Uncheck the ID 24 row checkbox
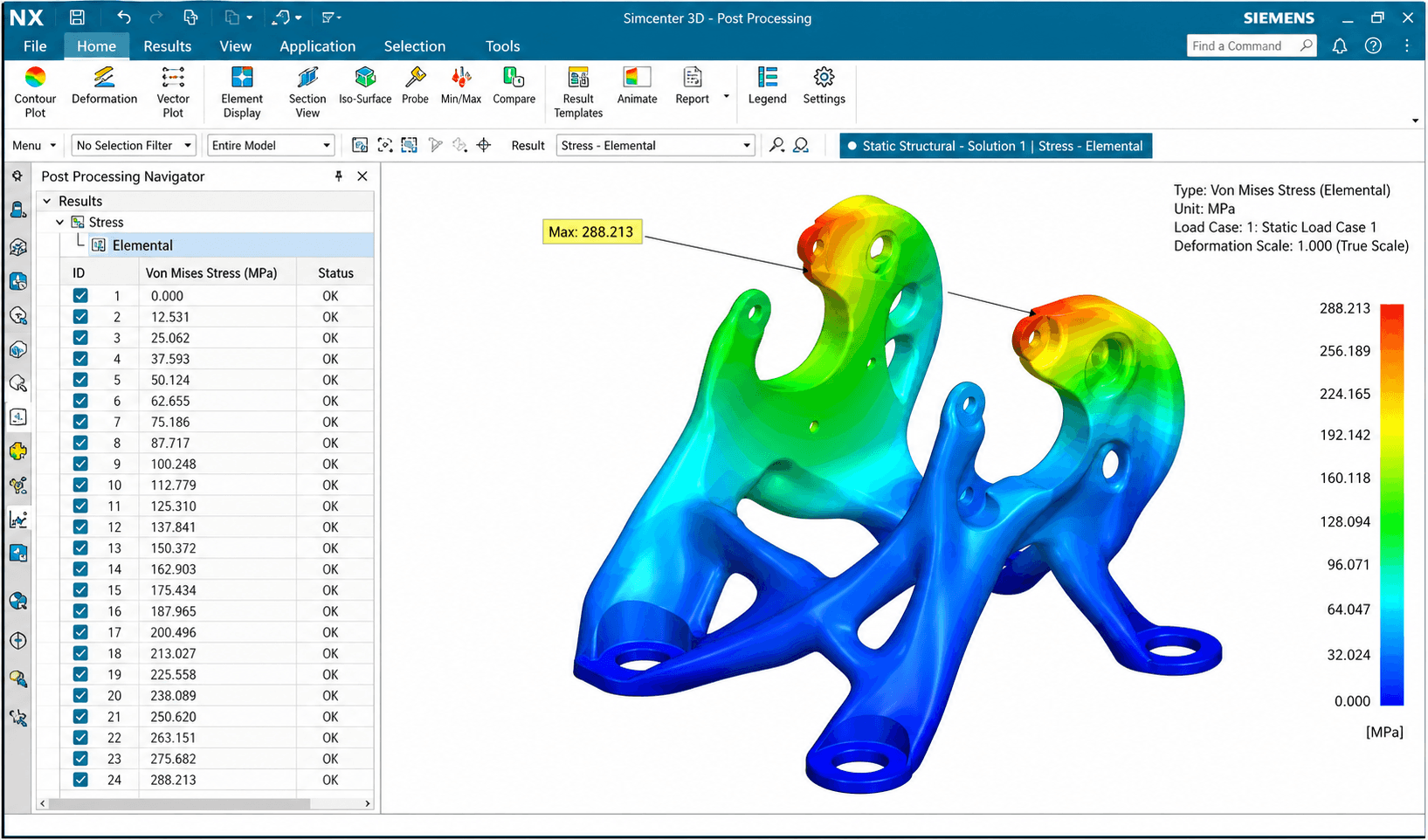 tap(80, 780)
